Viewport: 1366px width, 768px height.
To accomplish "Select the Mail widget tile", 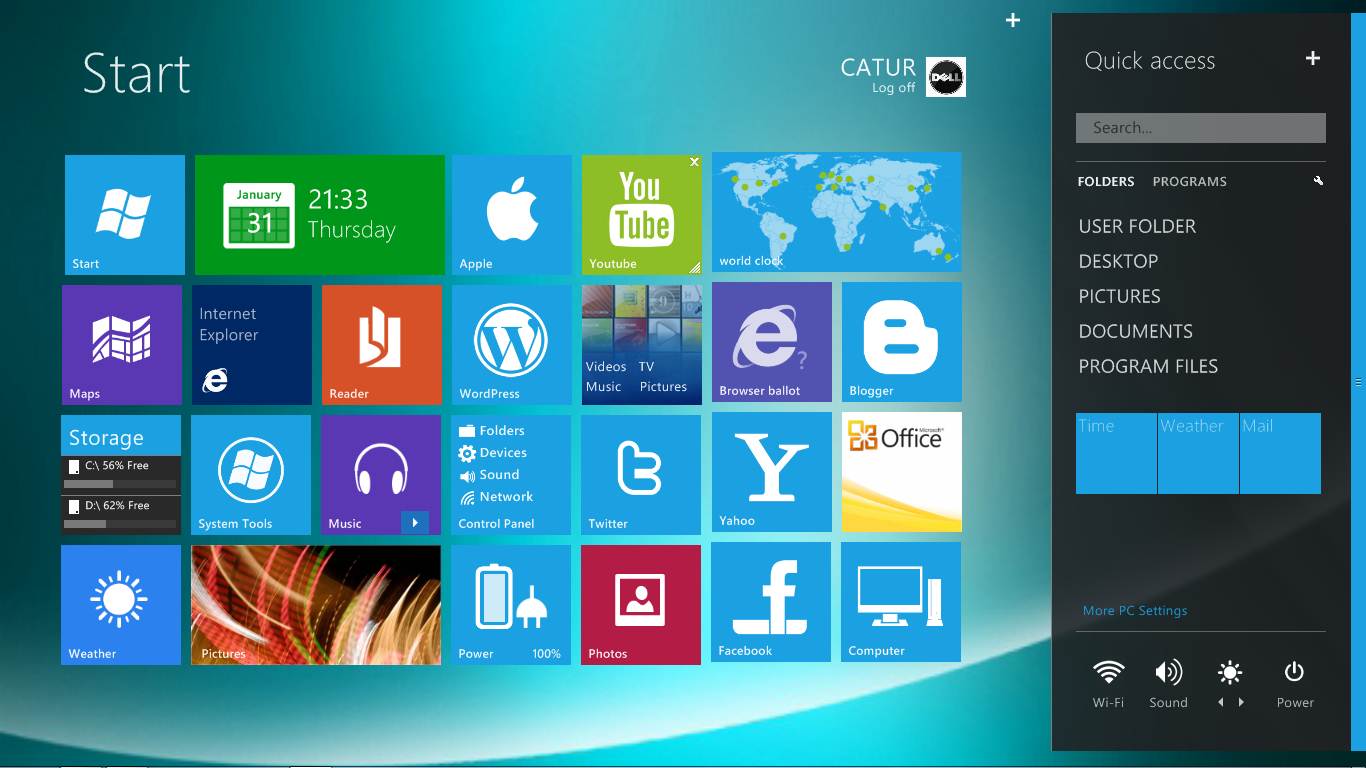I will 1280,453.
